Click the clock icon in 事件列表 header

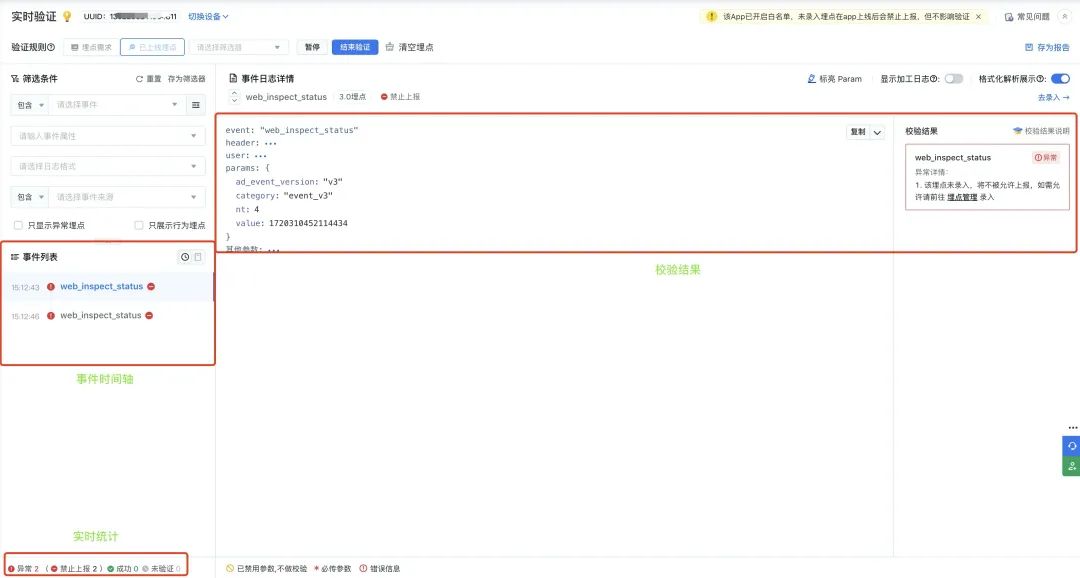(185, 257)
